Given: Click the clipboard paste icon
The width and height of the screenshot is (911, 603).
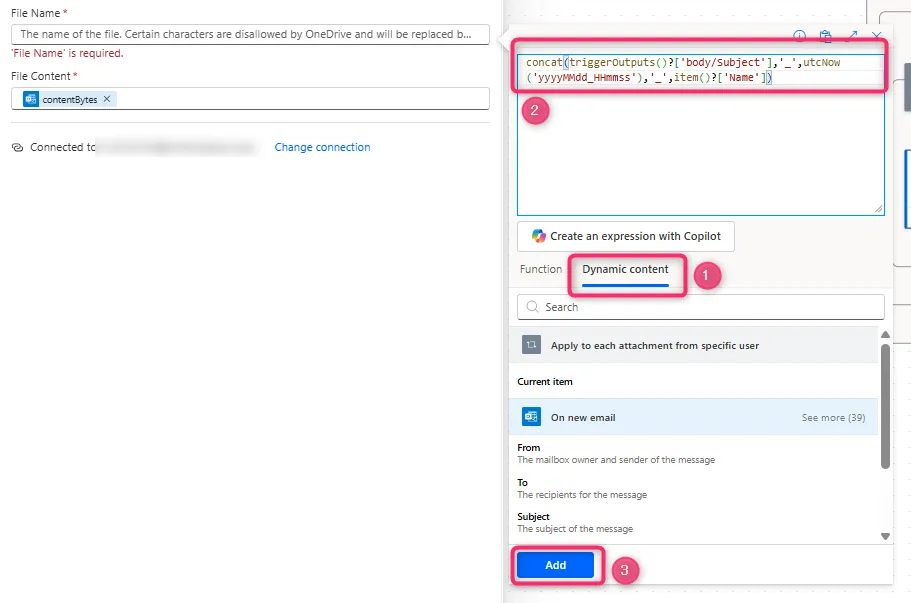Looking at the screenshot, I should coord(826,36).
